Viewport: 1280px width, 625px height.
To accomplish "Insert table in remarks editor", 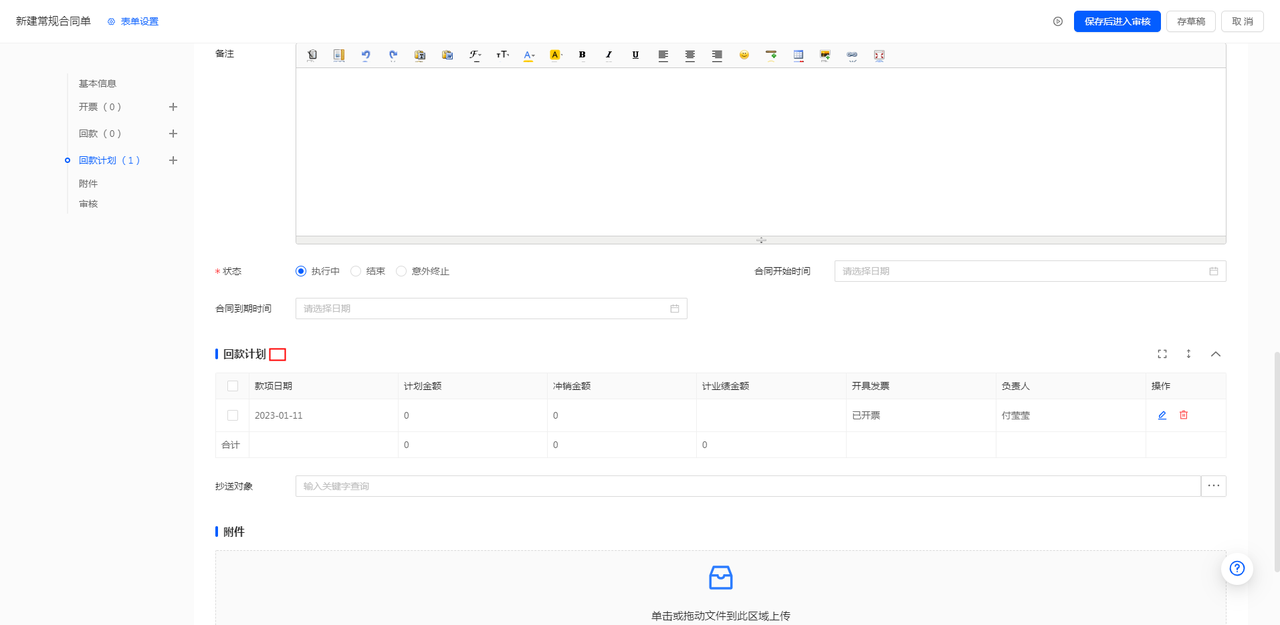I will [x=798, y=55].
